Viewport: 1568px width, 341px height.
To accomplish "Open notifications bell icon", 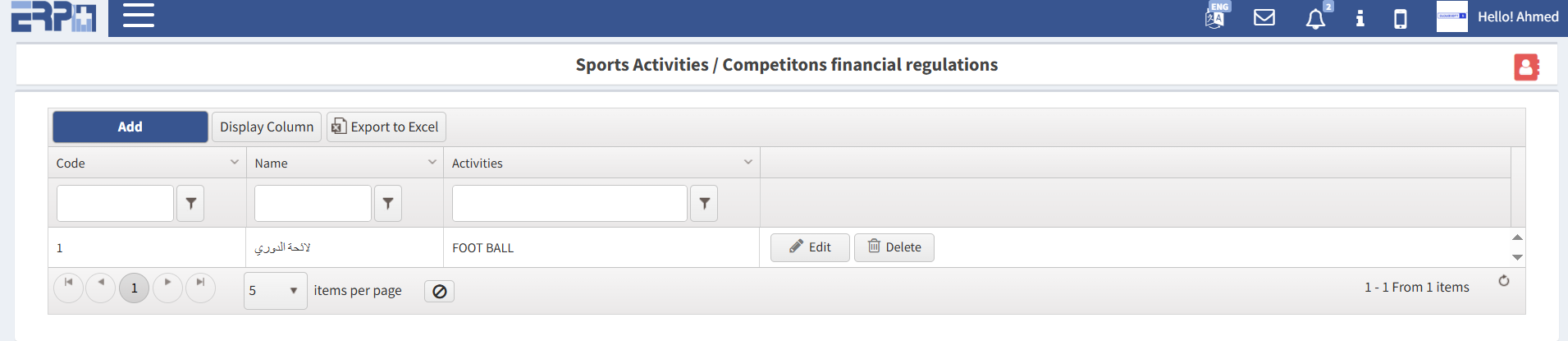I will pyautogui.click(x=1315, y=18).
